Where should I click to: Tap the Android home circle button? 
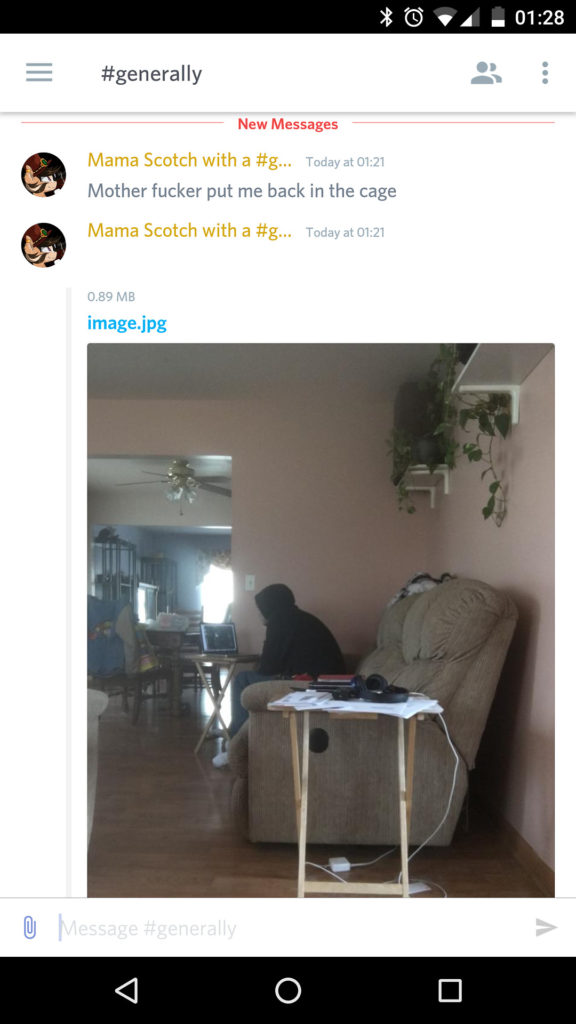click(288, 990)
